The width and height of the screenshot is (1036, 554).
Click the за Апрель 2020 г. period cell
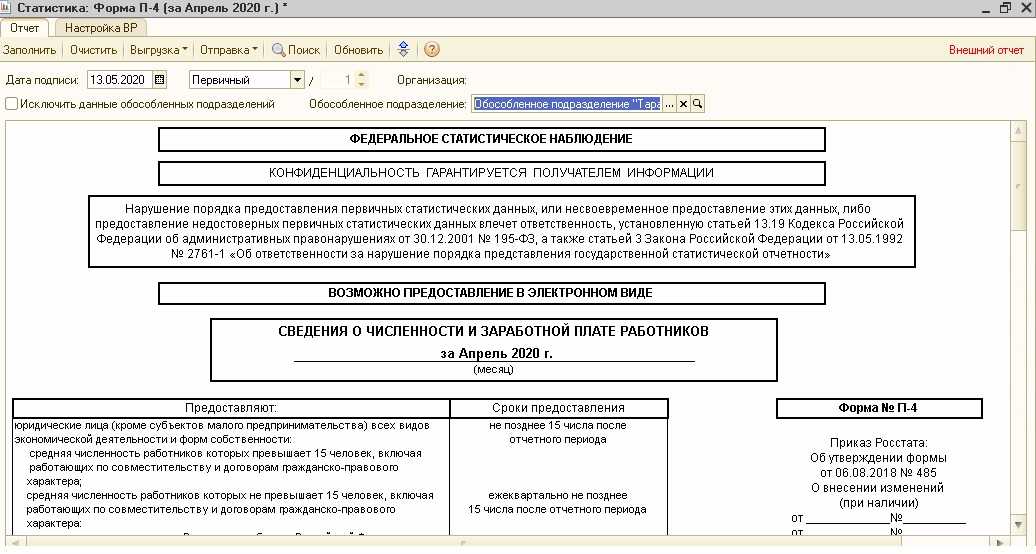[x=496, y=353]
